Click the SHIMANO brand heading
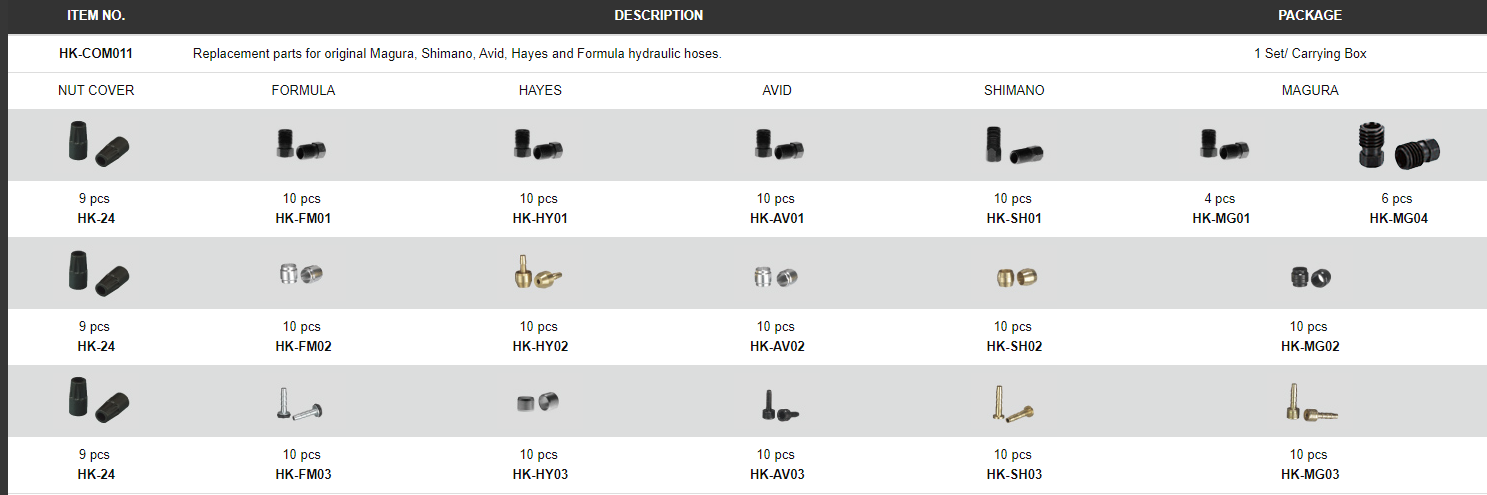Viewport: 1487px width, 495px height. tap(1013, 91)
